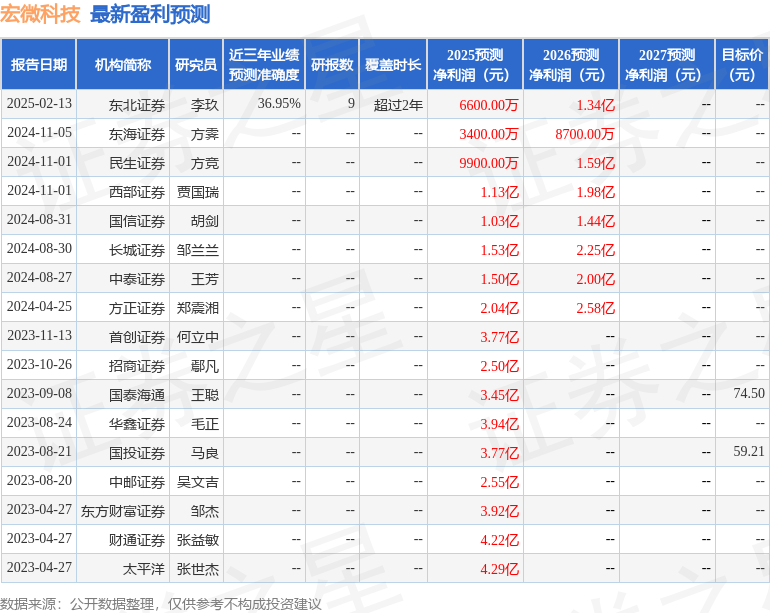Click the 4.29亿 forecast value

(x=499, y=569)
